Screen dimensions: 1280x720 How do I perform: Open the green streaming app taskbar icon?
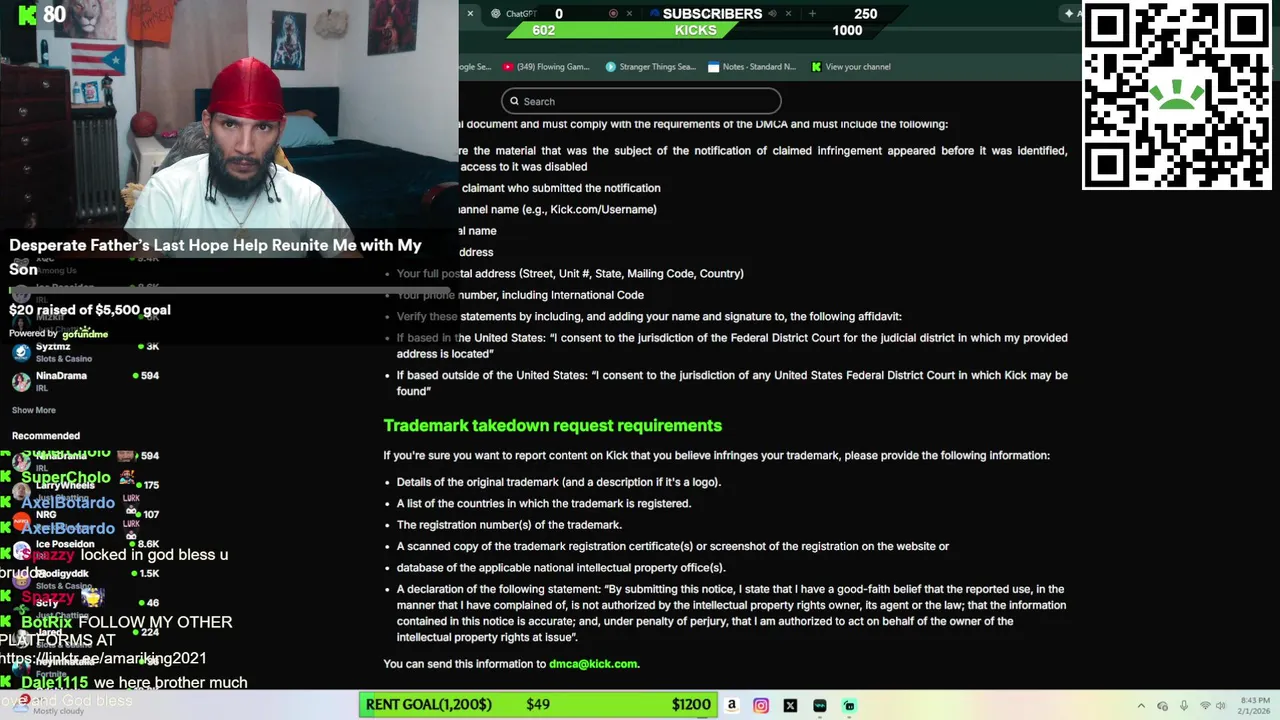tap(849, 705)
